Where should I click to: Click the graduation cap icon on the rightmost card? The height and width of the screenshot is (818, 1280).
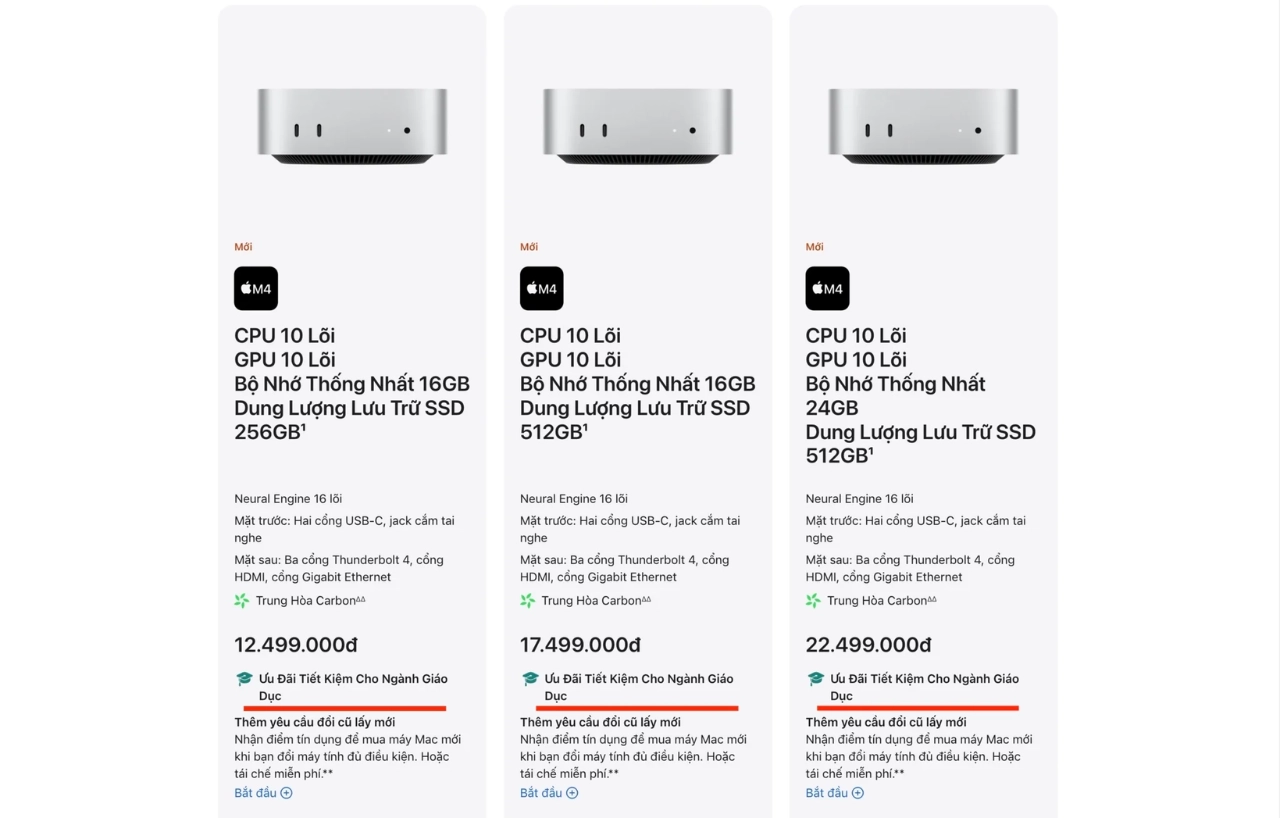815,678
